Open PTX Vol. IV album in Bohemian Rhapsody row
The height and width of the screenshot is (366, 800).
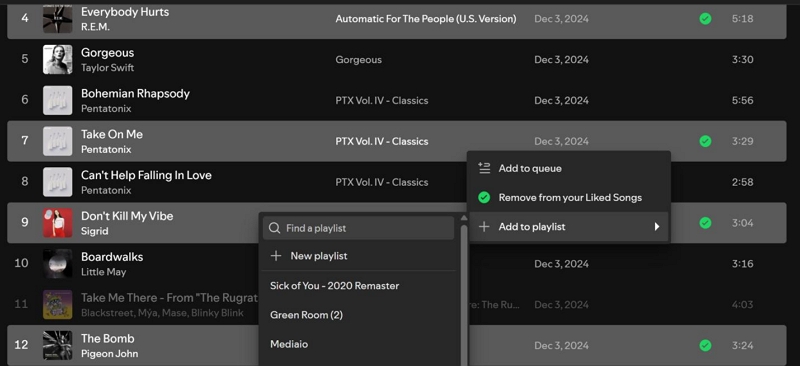(382, 101)
